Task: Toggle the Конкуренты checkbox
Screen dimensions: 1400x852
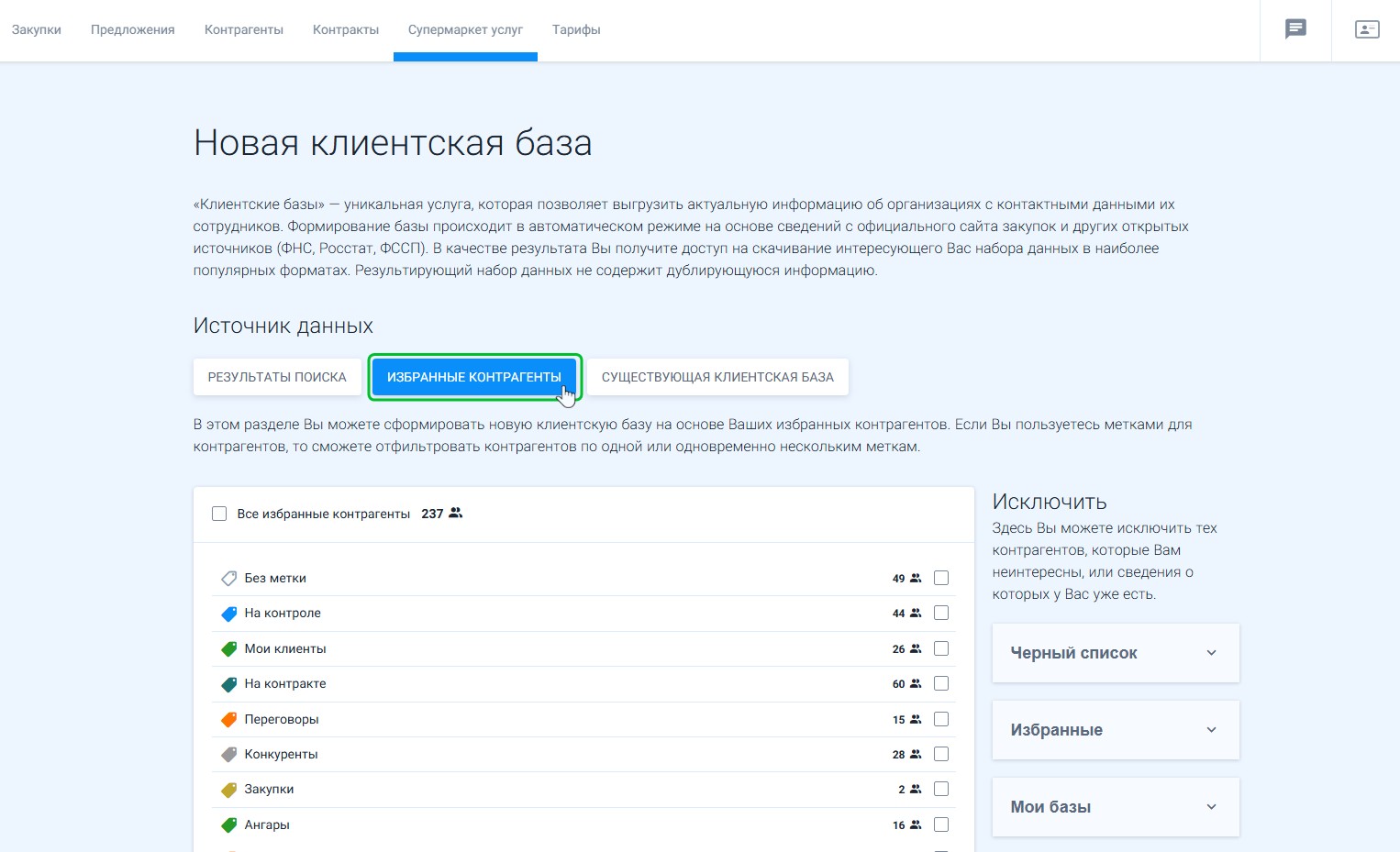Action: tap(941, 754)
